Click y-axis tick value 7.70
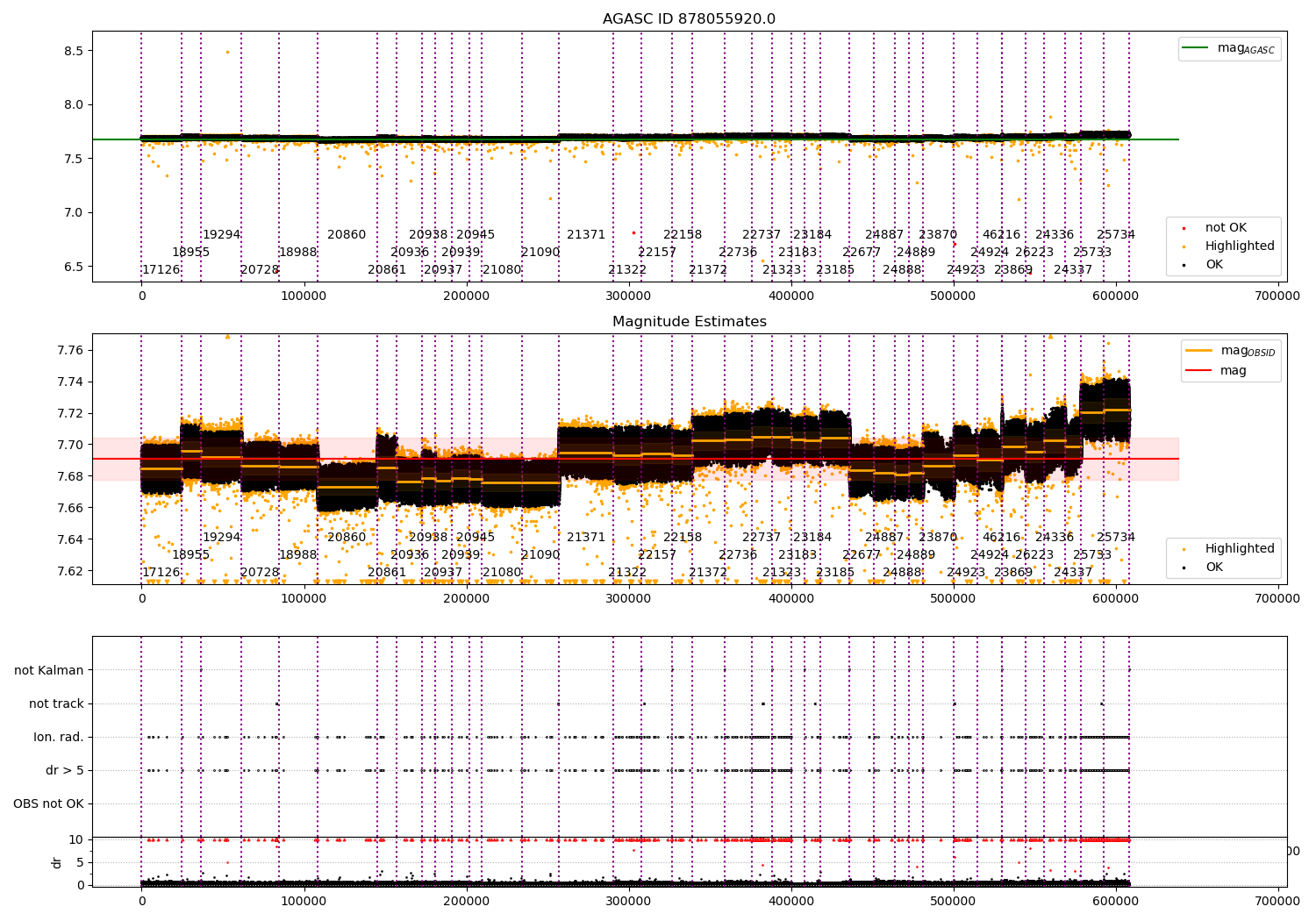This screenshot has height=921, width=1316. (x=70, y=445)
